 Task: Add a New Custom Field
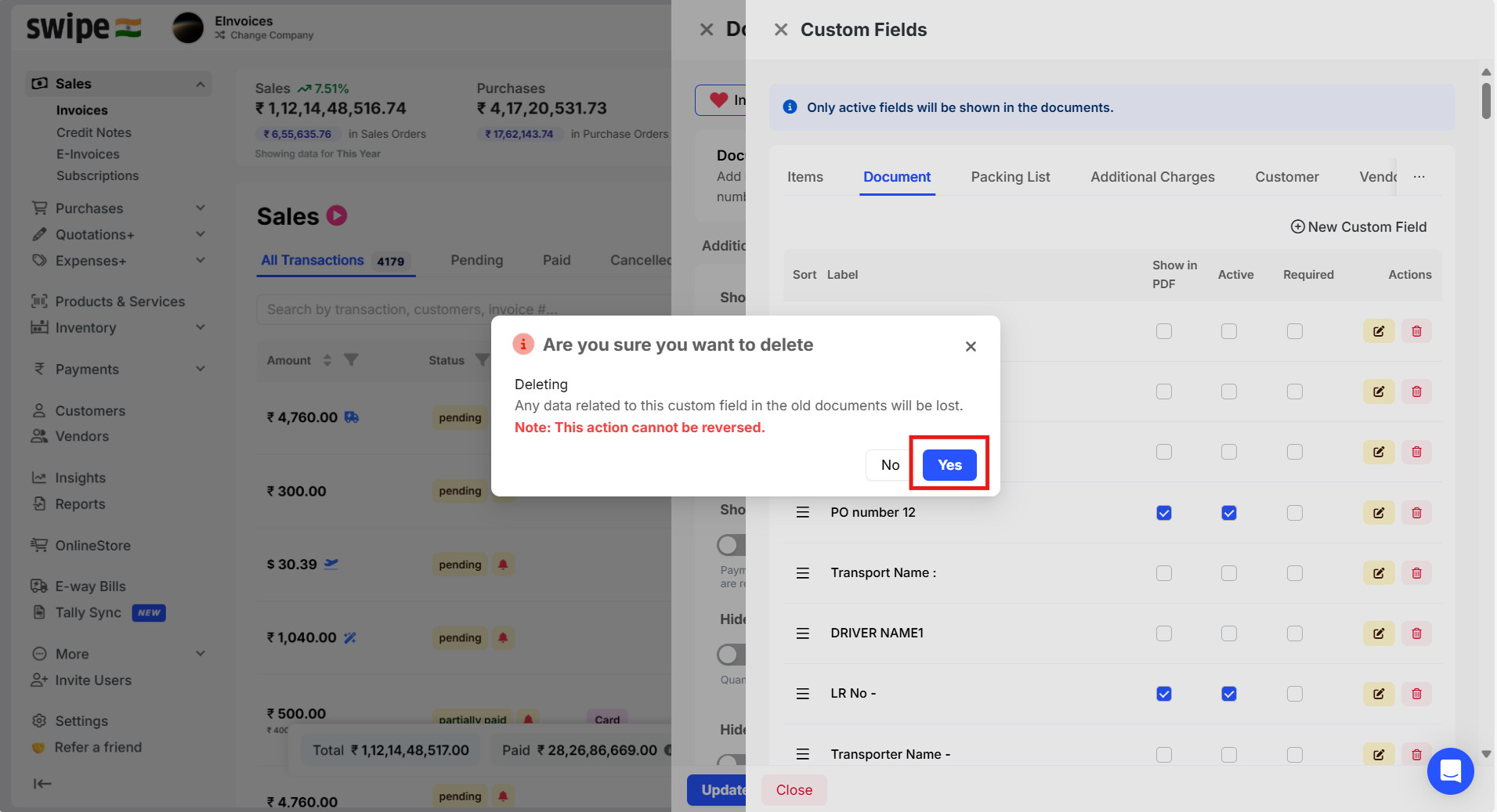(x=1359, y=227)
